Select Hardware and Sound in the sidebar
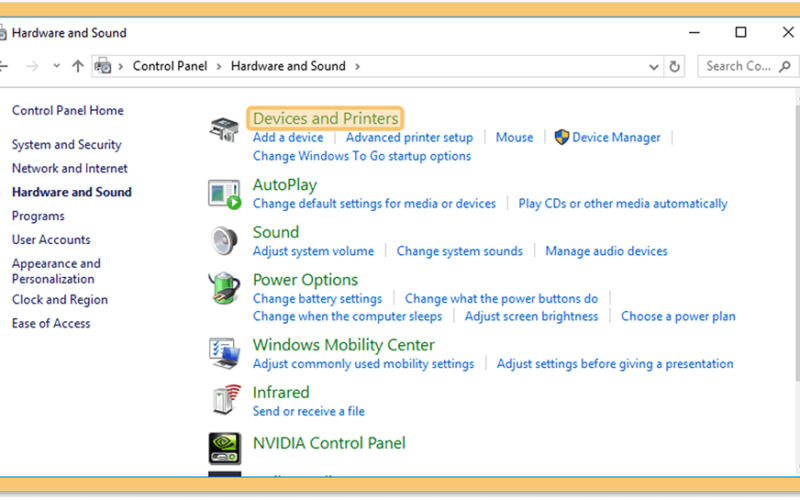 point(72,192)
